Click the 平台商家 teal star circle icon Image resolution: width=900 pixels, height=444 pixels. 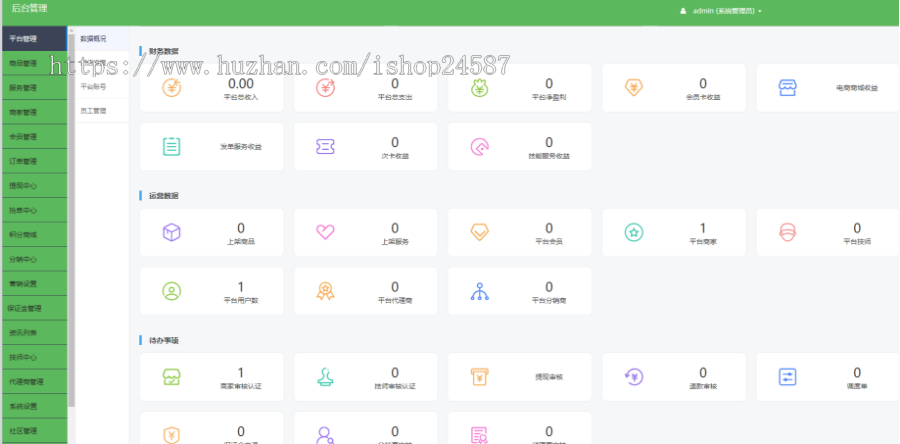[634, 232]
